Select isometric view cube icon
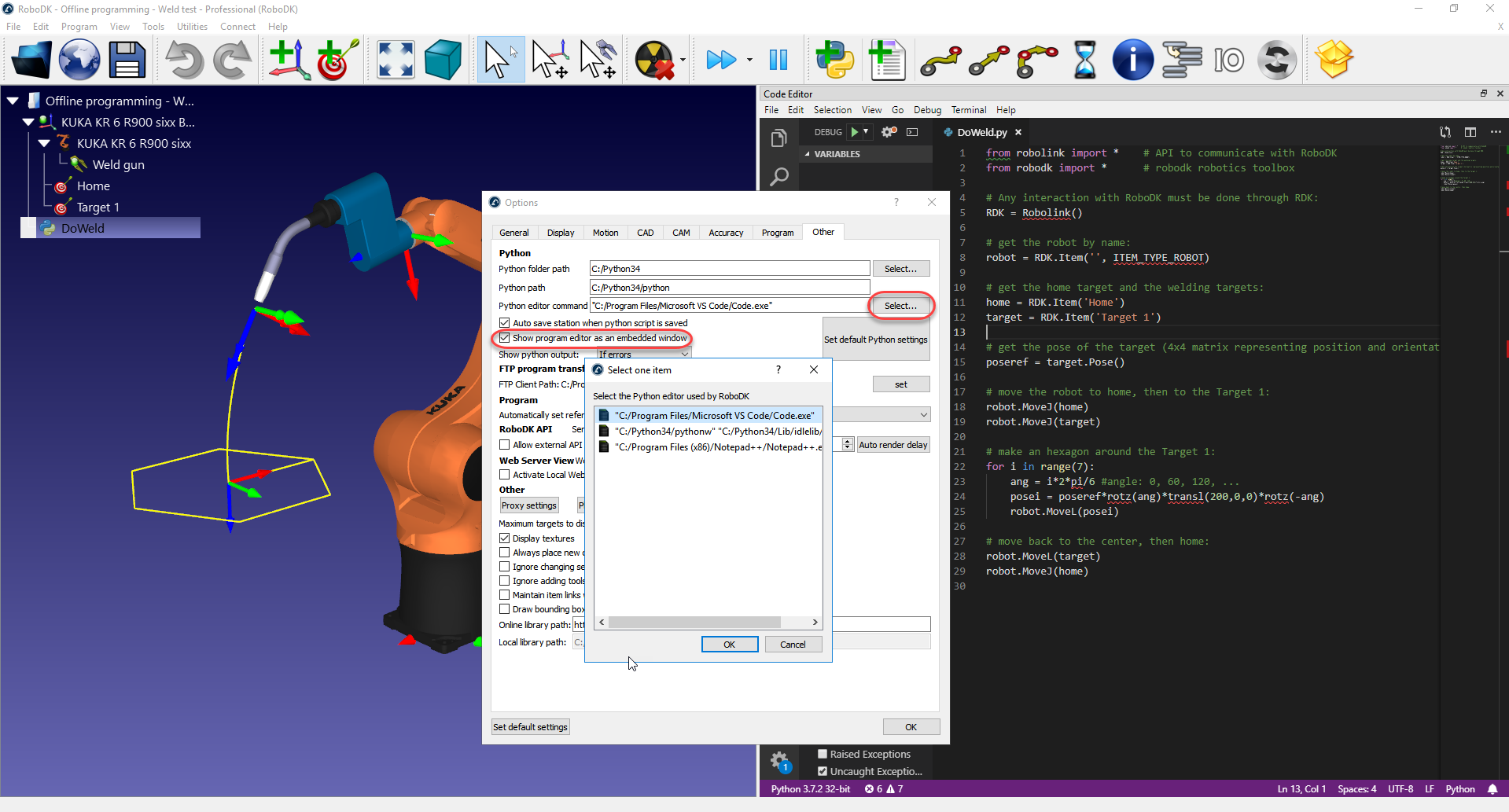The image size is (1509, 812). coord(443,60)
